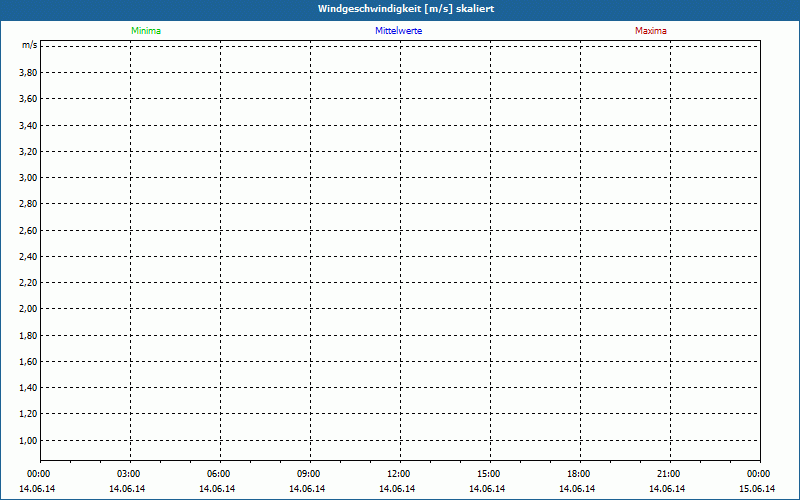The width and height of the screenshot is (800, 500).
Task: Select the 18:00 time label
Action: click(x=579, y=474)
